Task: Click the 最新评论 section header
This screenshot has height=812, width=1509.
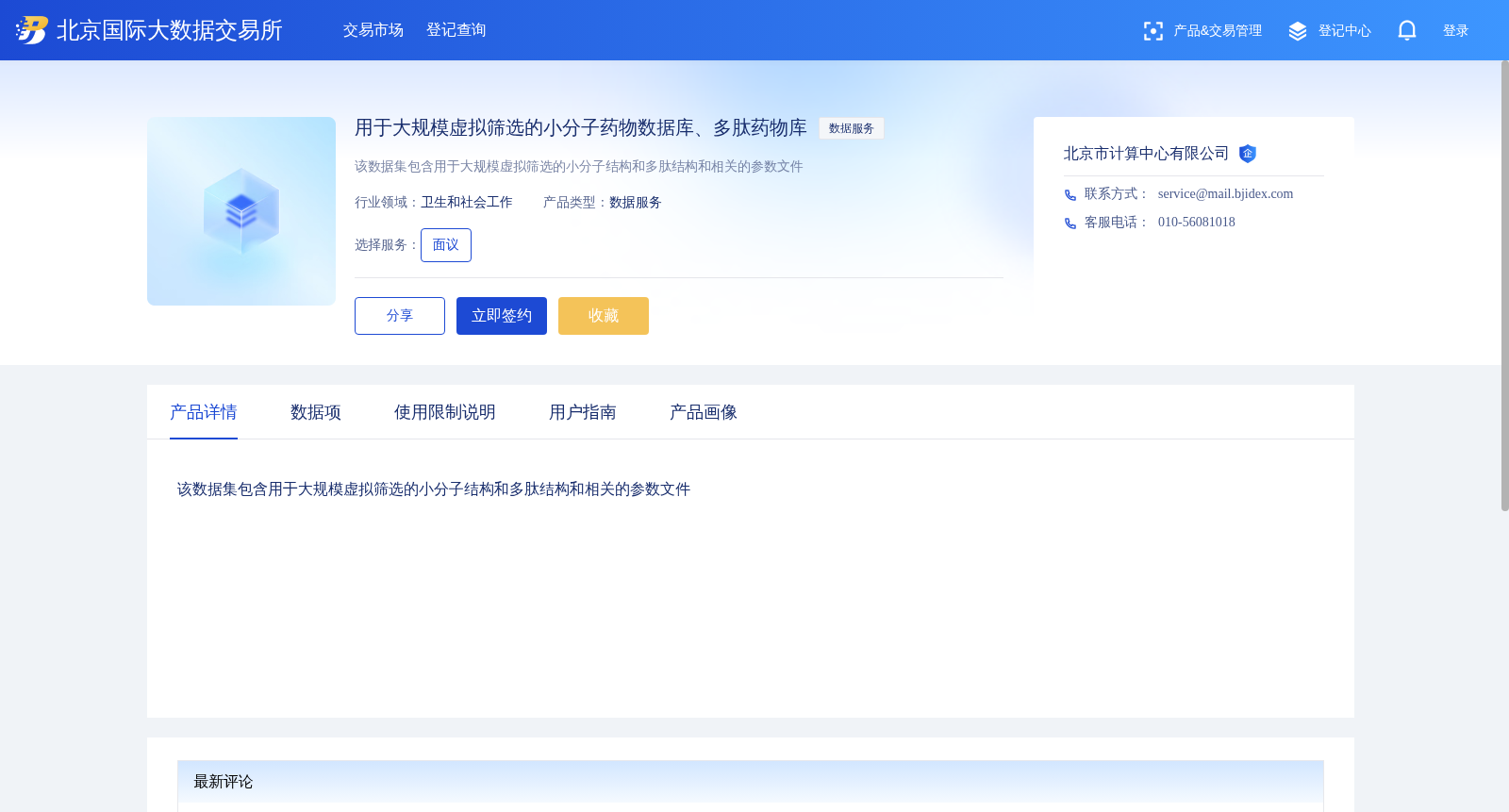Action: (x=751, y=782)
